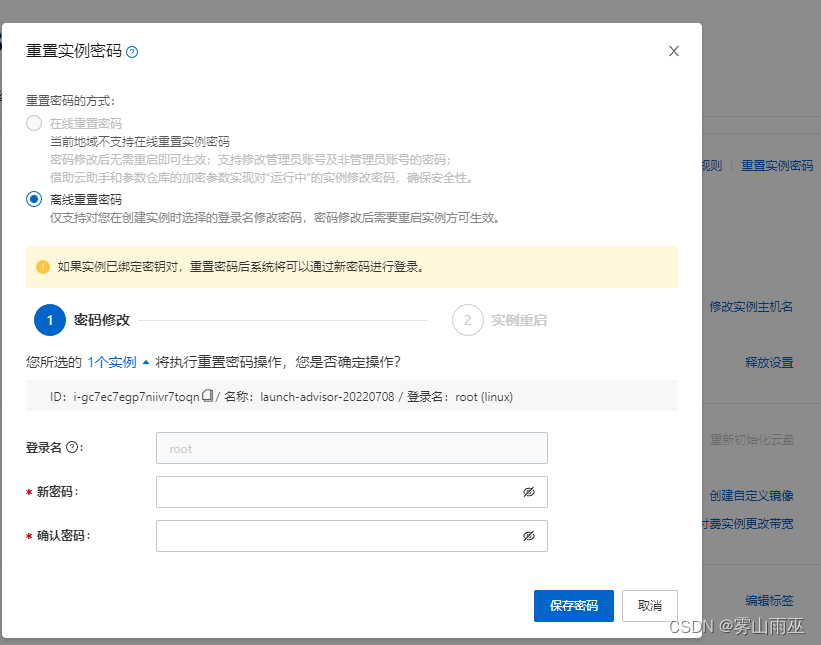Click 实例重启 step label

519,320
